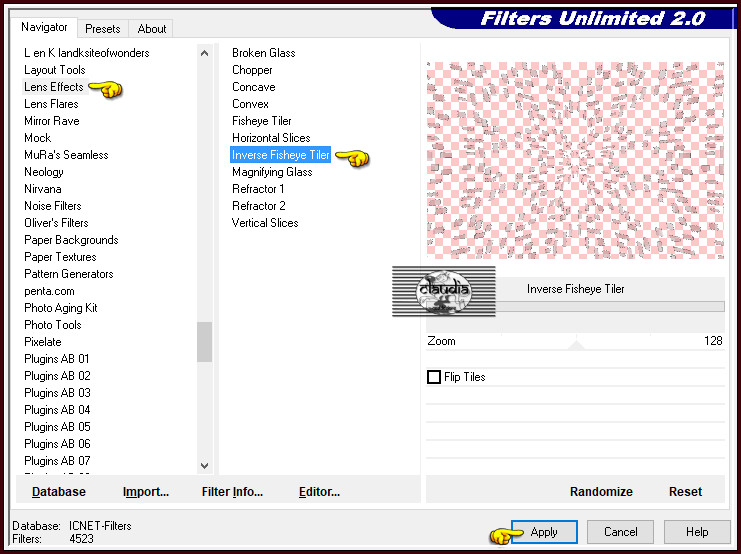The image size is (741, 554).
Task: Select Layout Tools category
Action: click(55, 70)
